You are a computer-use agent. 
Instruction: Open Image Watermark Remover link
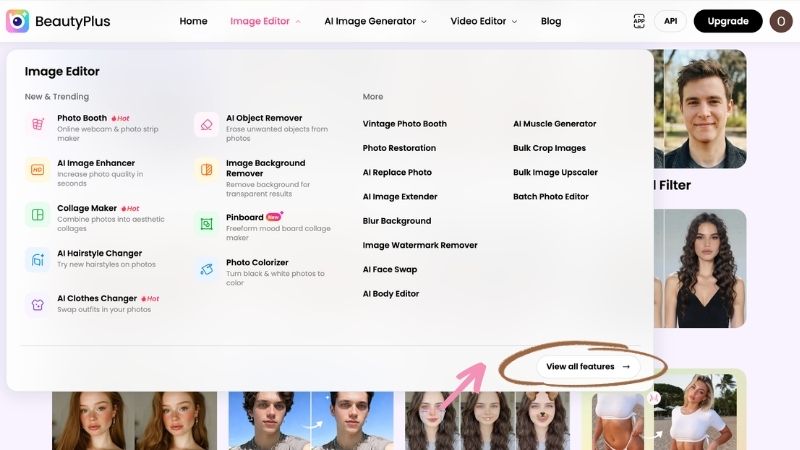click(420, 245)
